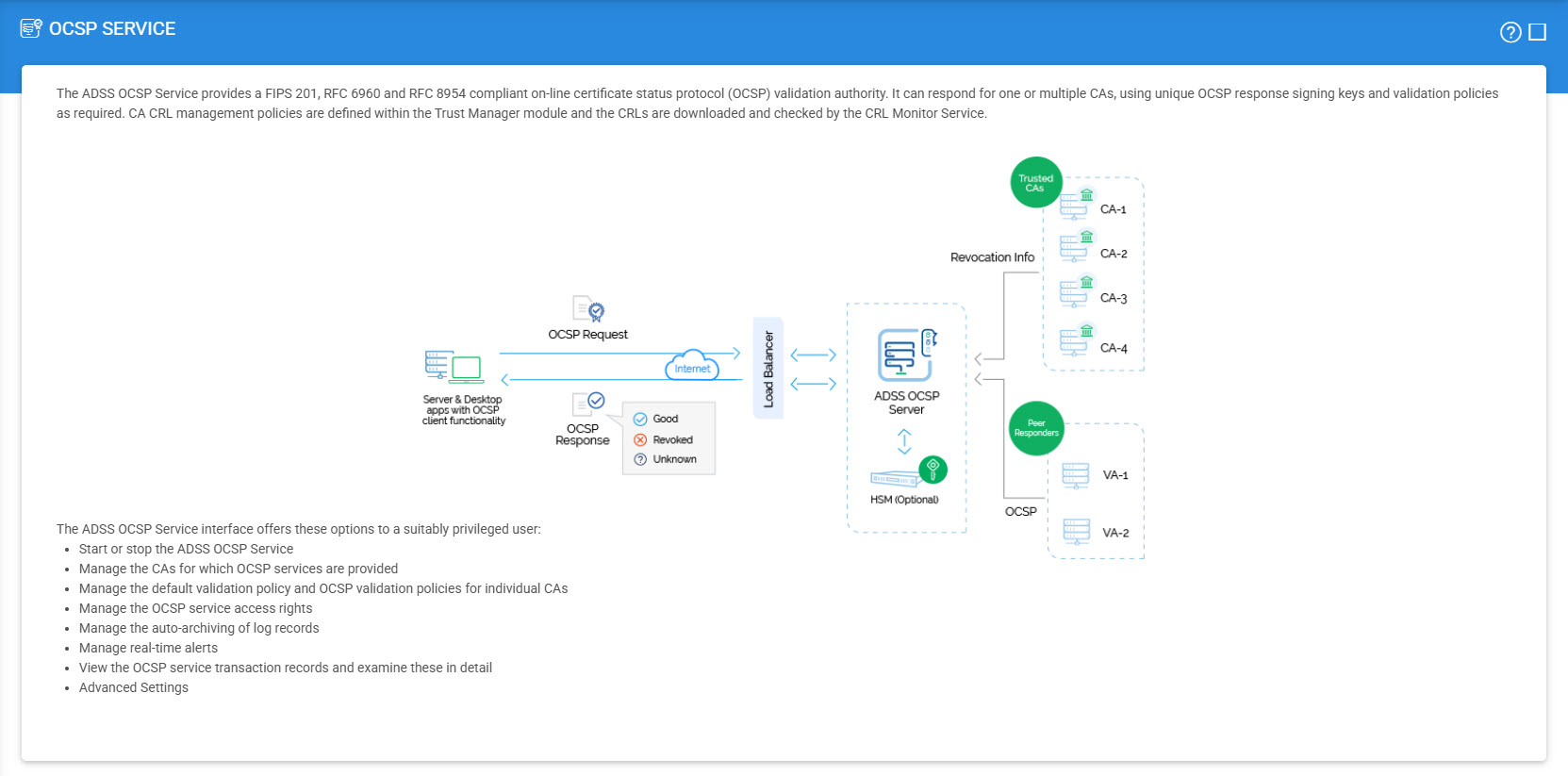Click the vertical Load Balancer bar

767,368
